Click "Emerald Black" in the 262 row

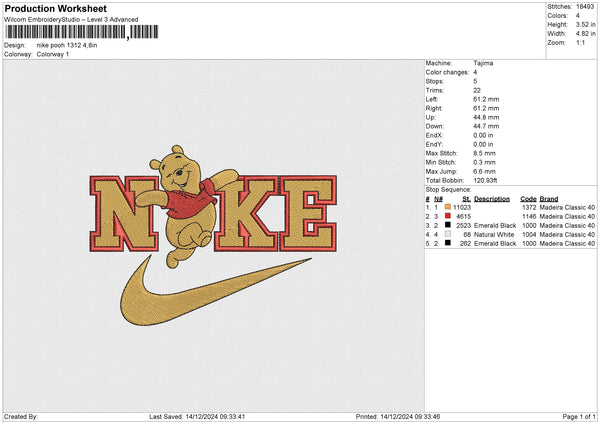(495, 243)
